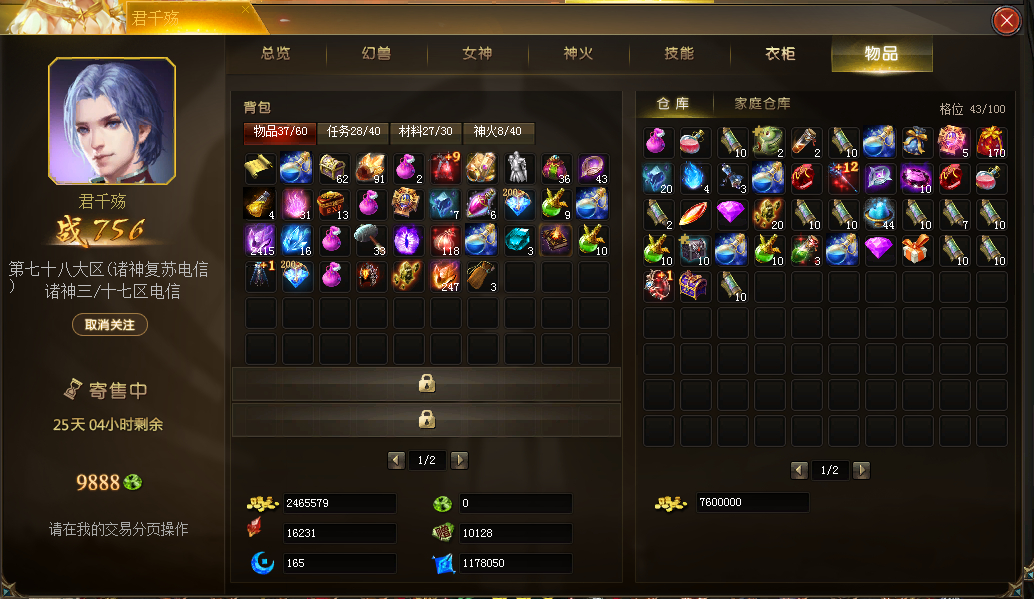Image resolution: width=1034 pixels, height=599 pixels.
Task: Select the 任务28/40 backpack tab
Action: point(353,132)
